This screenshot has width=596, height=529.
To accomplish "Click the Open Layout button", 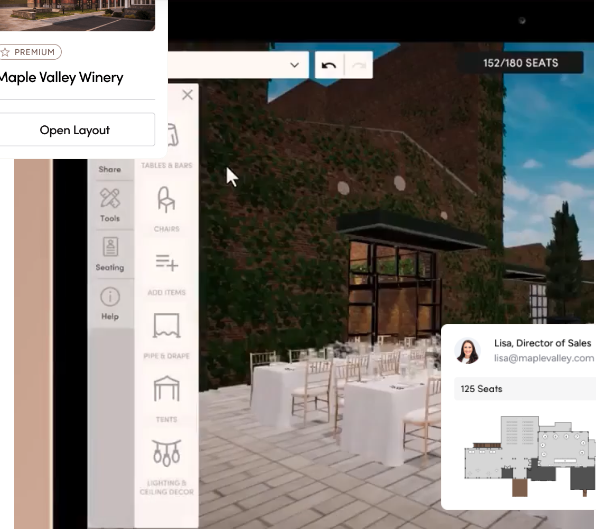I will click(x=75, y=130).
